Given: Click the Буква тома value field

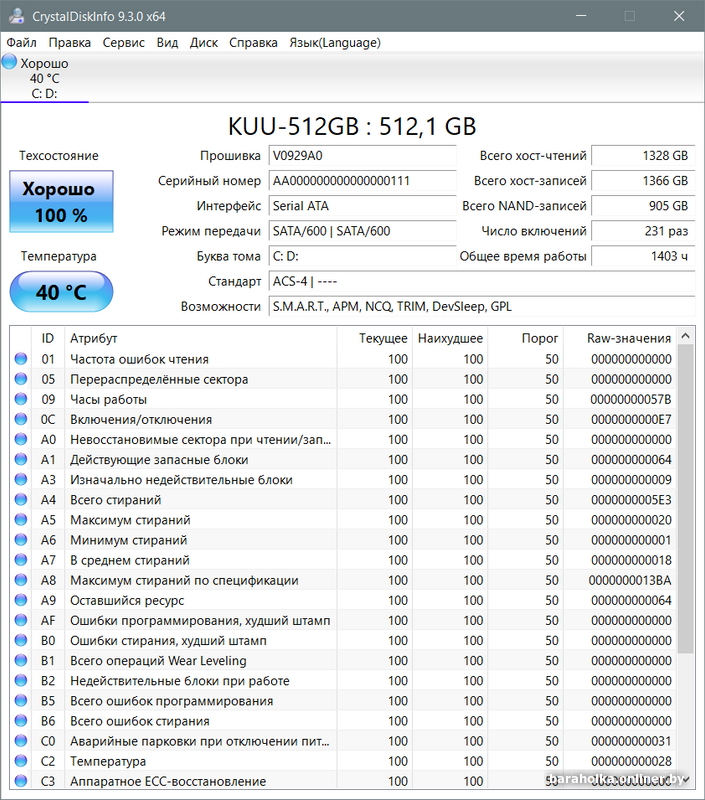Looking at the screenshot, I should [x=362, y=256].
